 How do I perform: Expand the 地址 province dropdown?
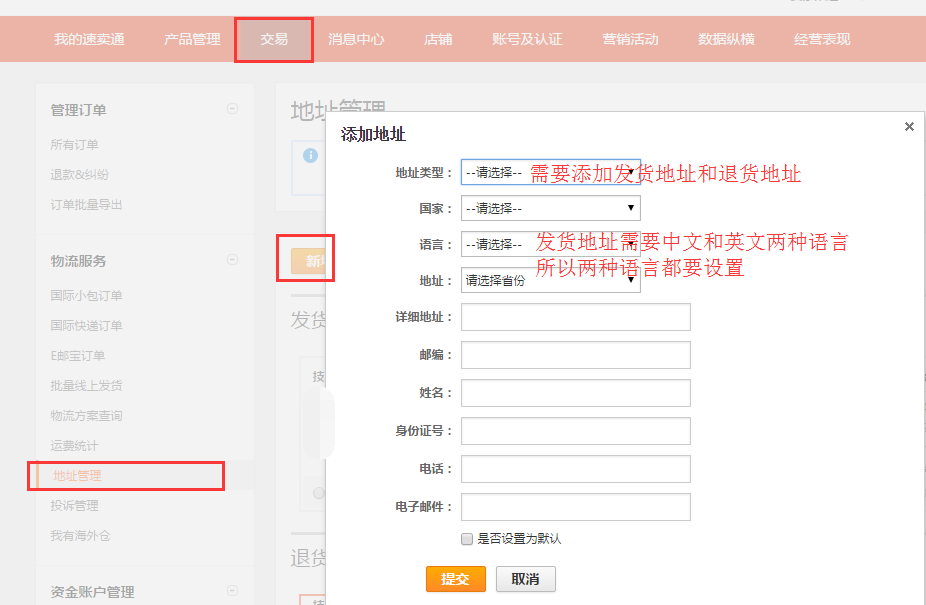pyautogui.click(x=550, y=280)
